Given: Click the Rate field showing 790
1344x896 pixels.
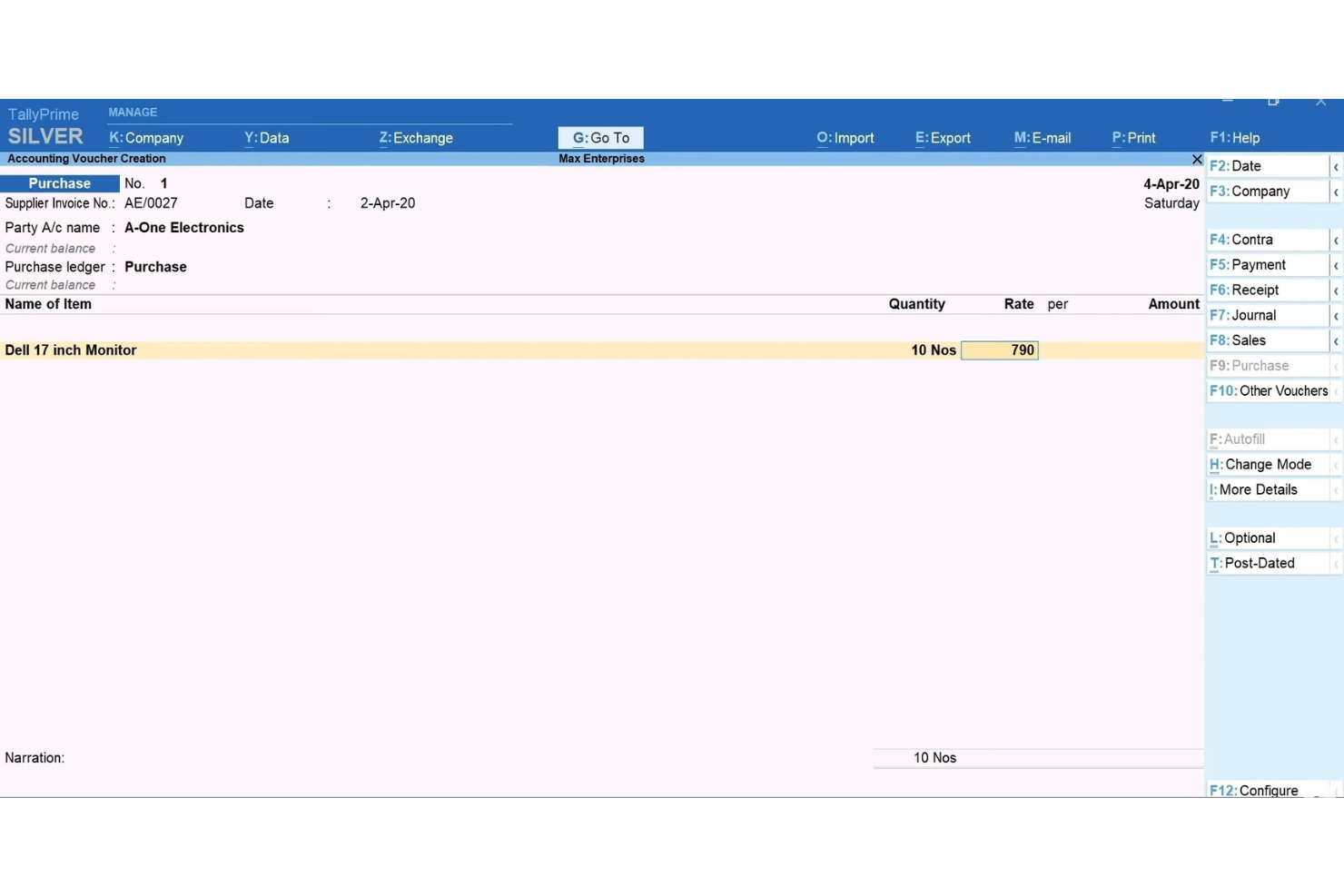Looking at the screenshot, I should 999,350.
